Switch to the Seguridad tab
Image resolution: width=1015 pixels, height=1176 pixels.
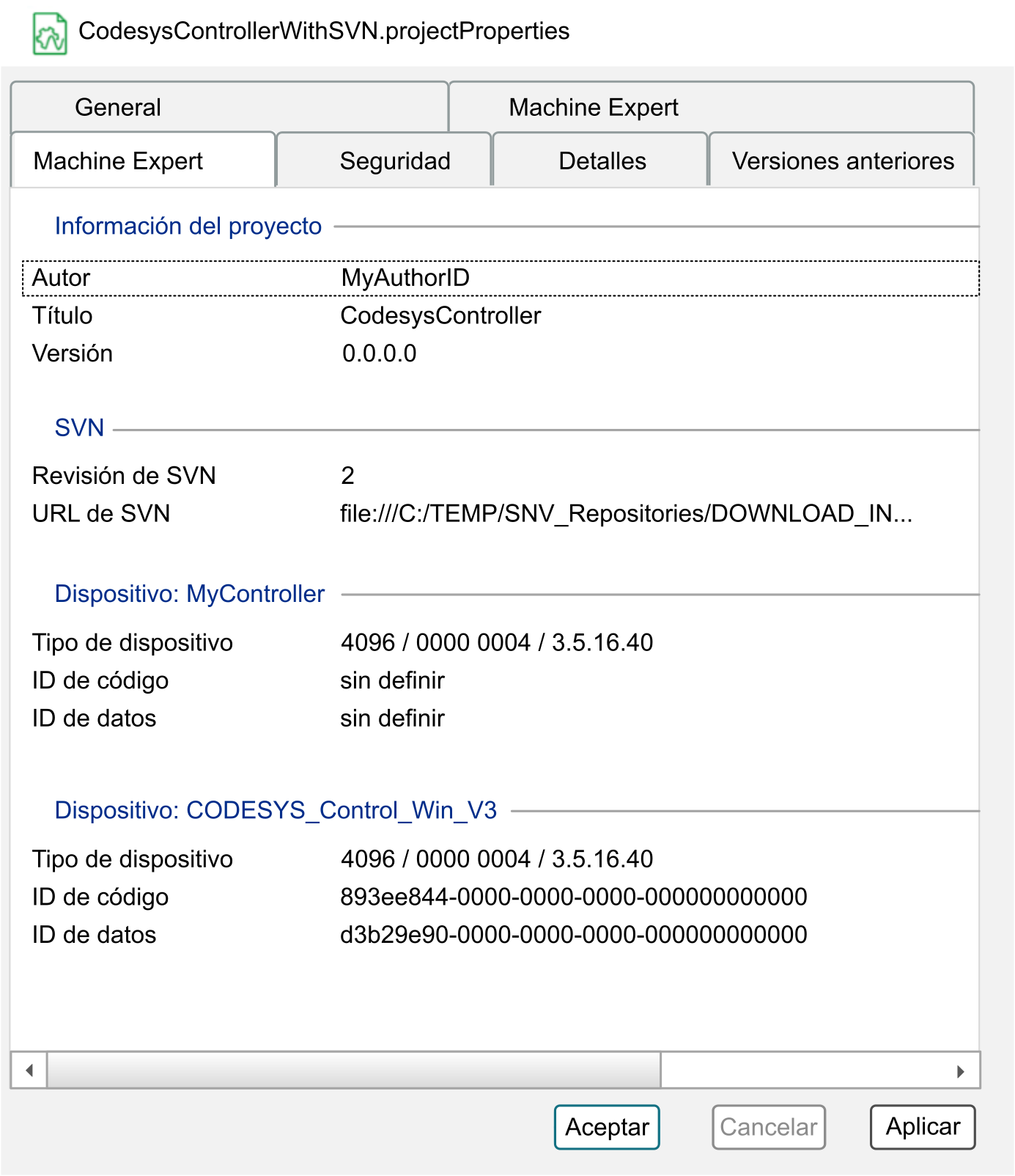(384, 161)
